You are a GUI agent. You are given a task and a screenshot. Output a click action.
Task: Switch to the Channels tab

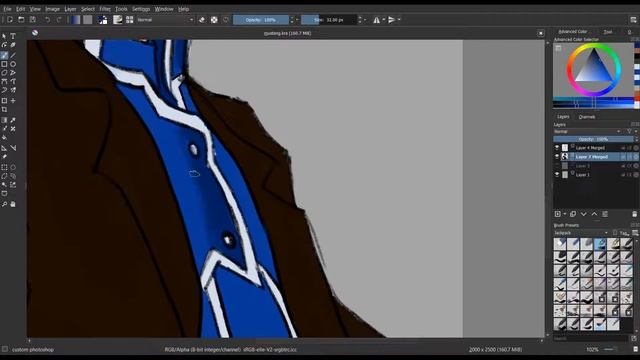coord(587,117)
